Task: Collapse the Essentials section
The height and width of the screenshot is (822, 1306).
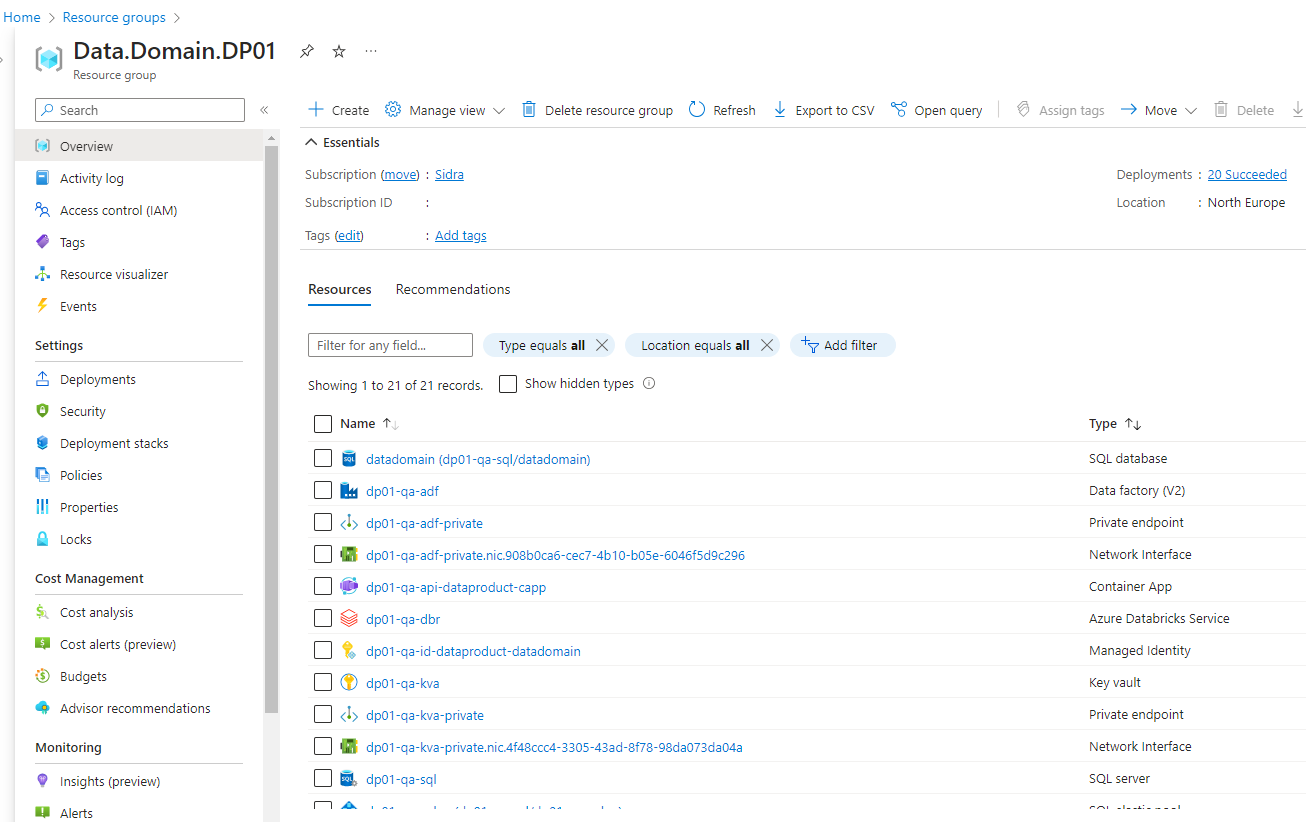Action: pyautogui.click(x=312, y=143)
